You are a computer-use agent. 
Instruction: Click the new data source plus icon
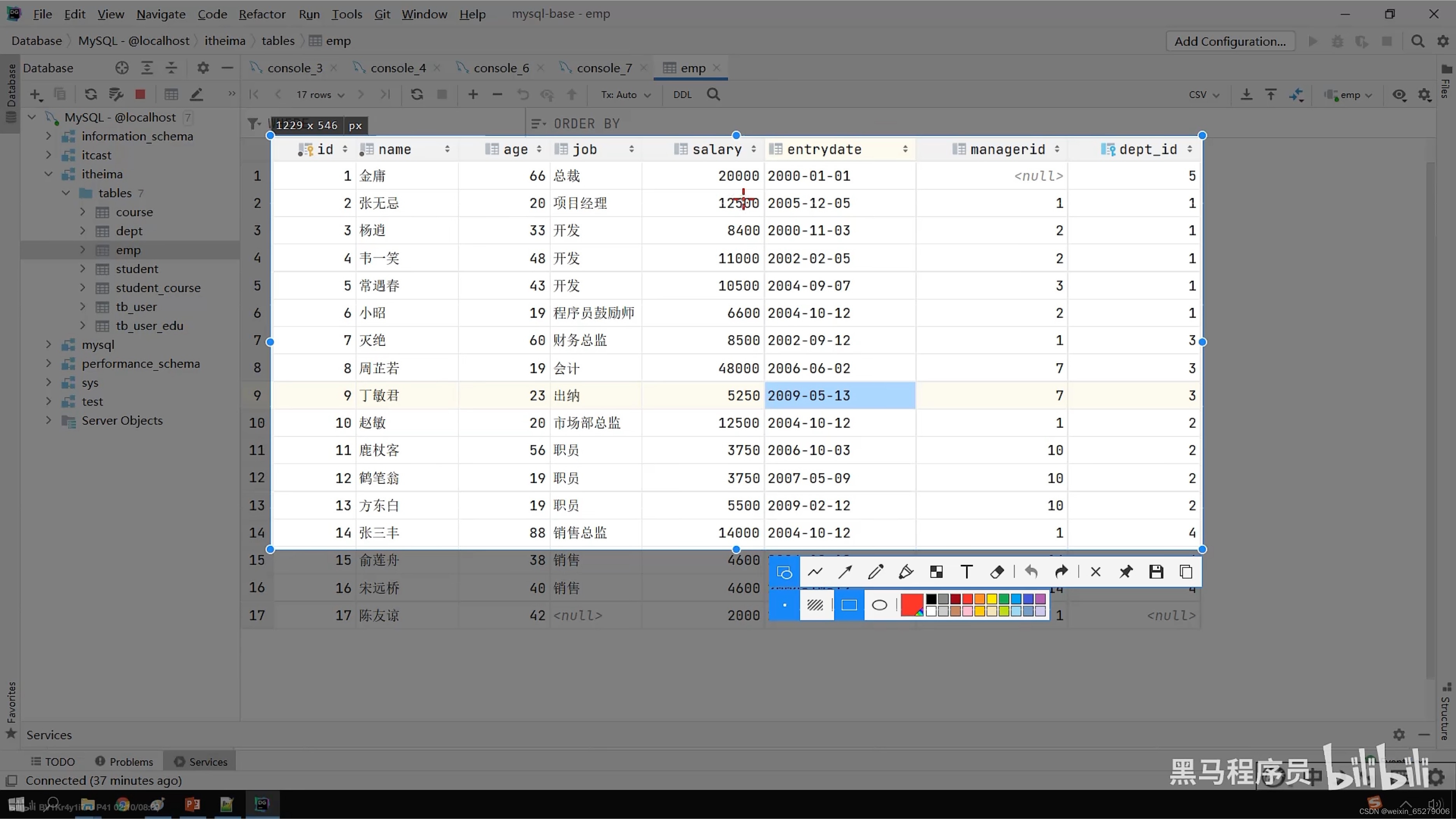(x=36, y=94)
